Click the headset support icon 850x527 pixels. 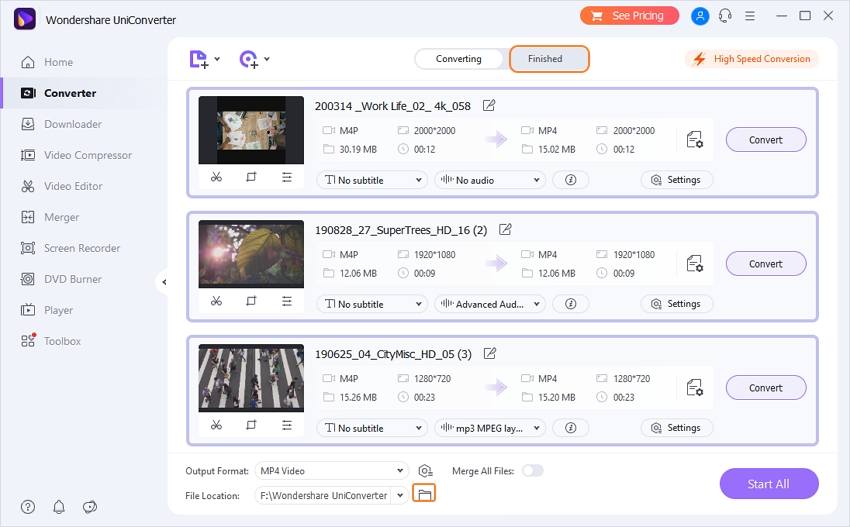[725, 16]
